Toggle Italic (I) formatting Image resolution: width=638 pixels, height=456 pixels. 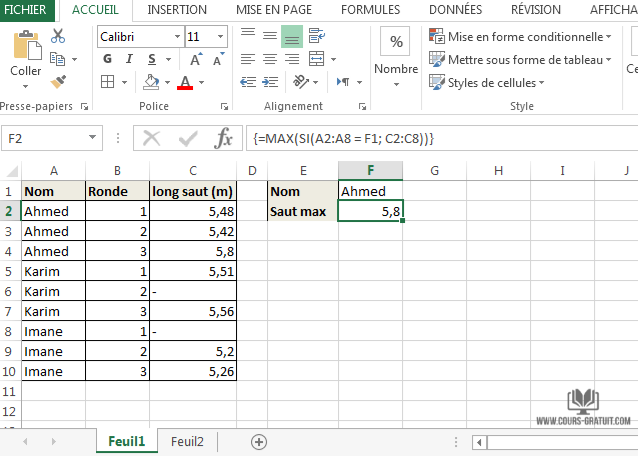click(127, 59)
